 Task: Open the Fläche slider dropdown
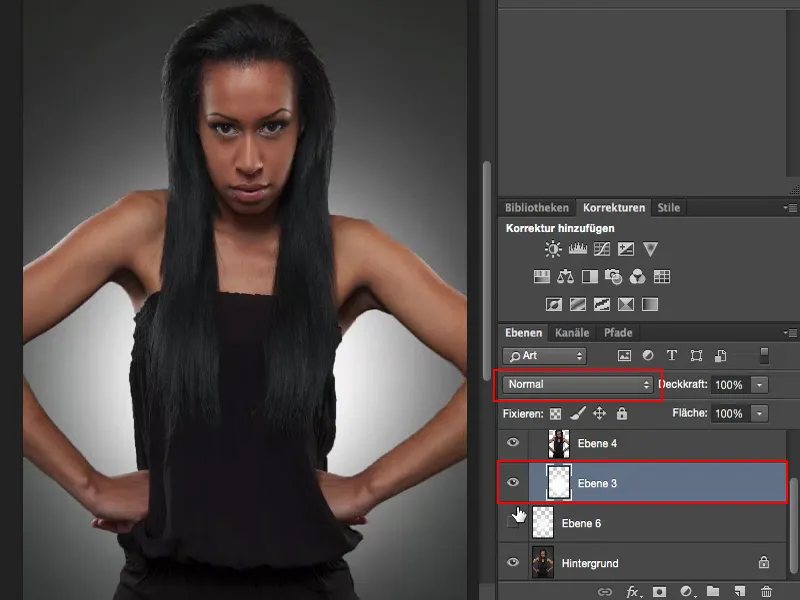pos(760,413)
